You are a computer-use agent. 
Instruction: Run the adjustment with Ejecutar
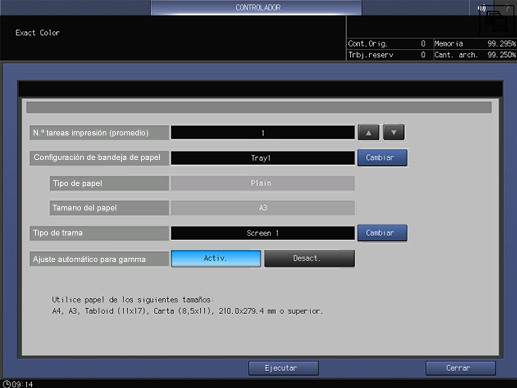(283, 368)
